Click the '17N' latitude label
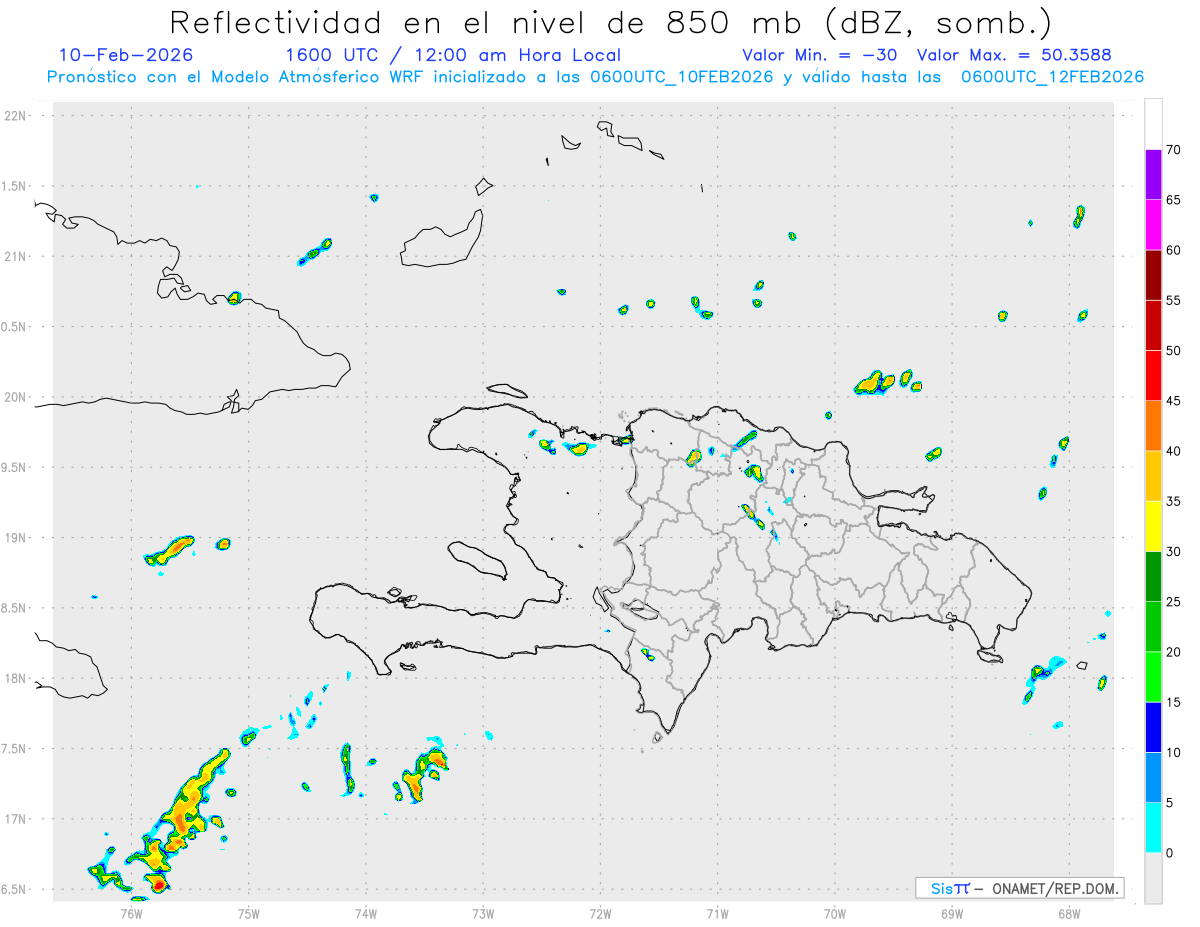The image size is (1200, 927). [15, 819]
